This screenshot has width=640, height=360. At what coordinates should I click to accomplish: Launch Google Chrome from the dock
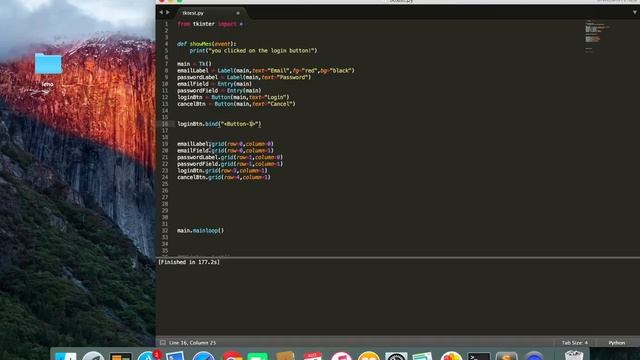tap(232, 356)
